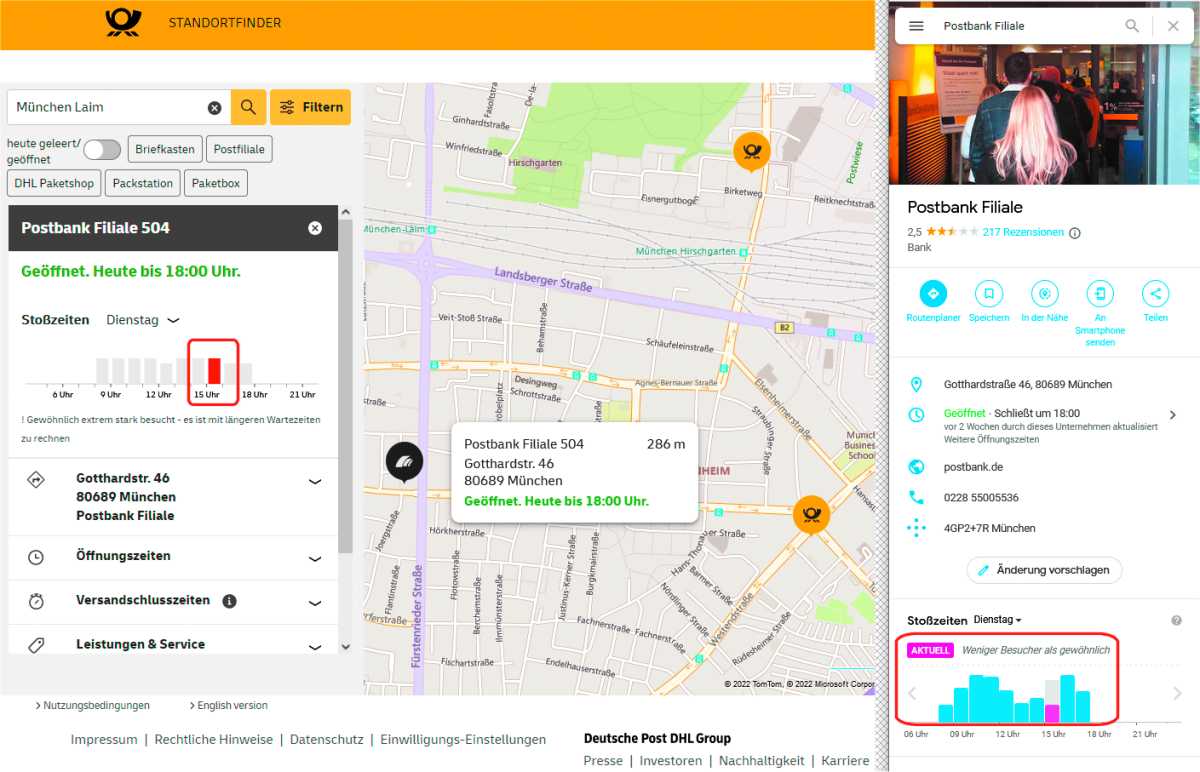The image size is (1200, 772).
Task: Click the orange search magnifier button
Action: (248, 107)
